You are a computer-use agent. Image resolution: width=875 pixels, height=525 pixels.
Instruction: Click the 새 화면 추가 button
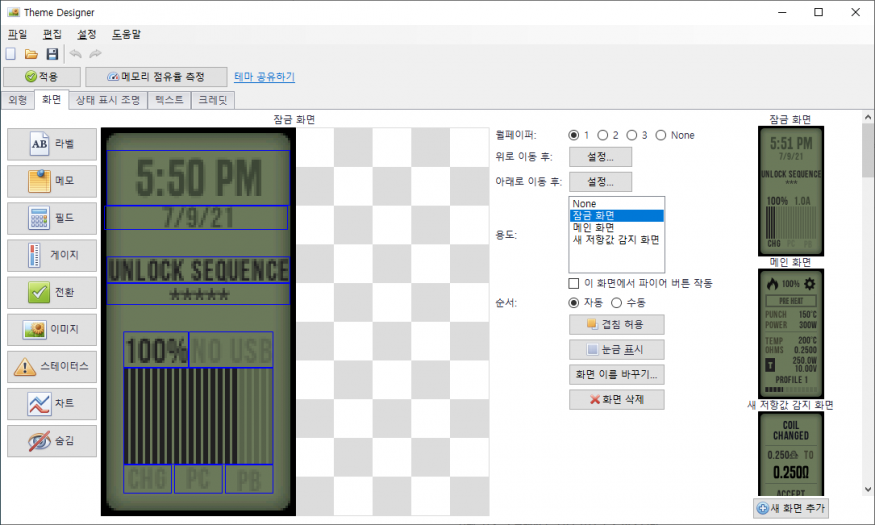(791, 508)
